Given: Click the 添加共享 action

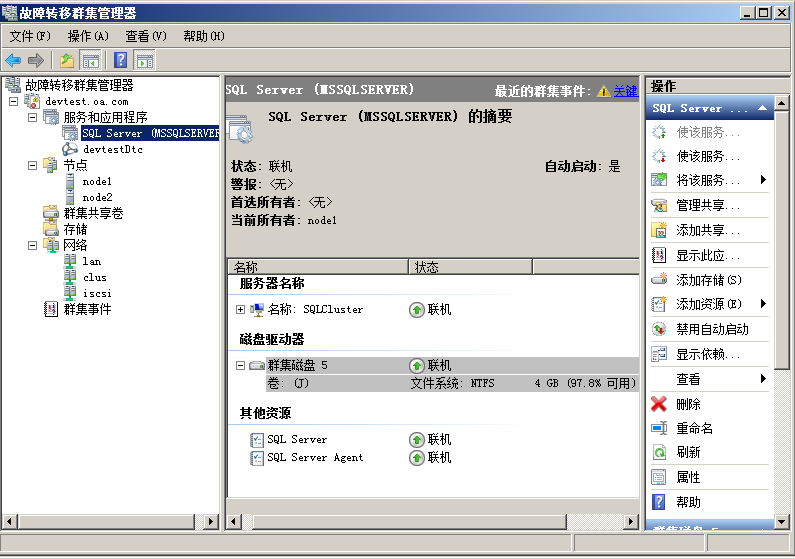Looking at the screenshot, I should tap(708, 231).
